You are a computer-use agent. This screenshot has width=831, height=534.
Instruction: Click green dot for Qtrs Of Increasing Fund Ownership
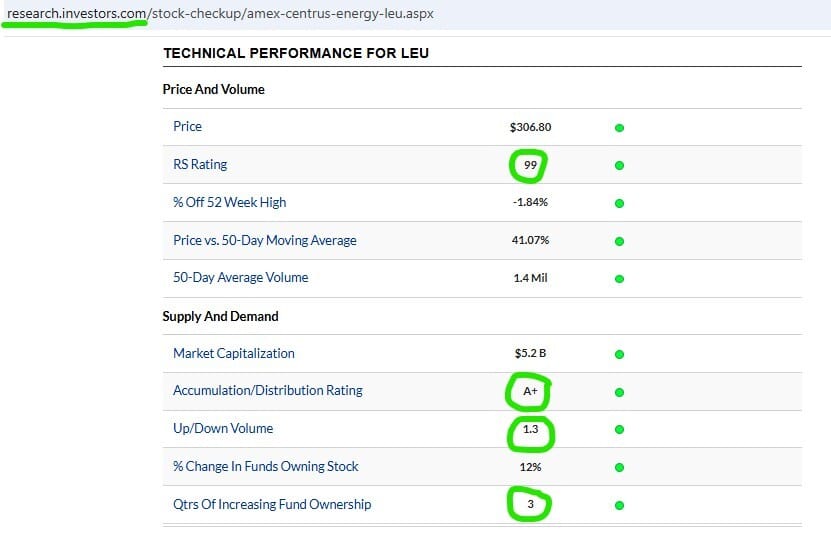click(619, 505)
